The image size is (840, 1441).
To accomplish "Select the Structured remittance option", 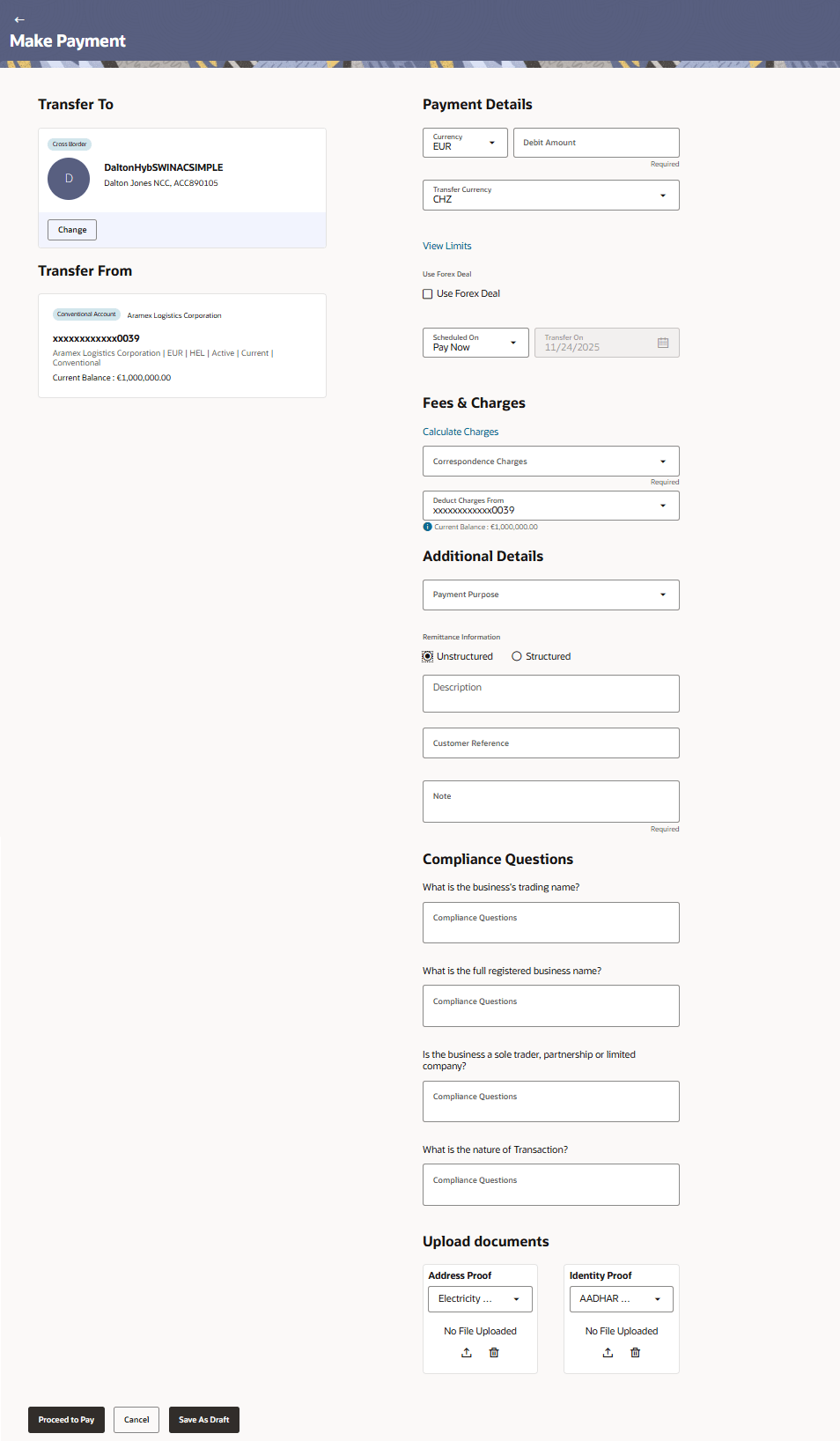I will pos(517,656).
